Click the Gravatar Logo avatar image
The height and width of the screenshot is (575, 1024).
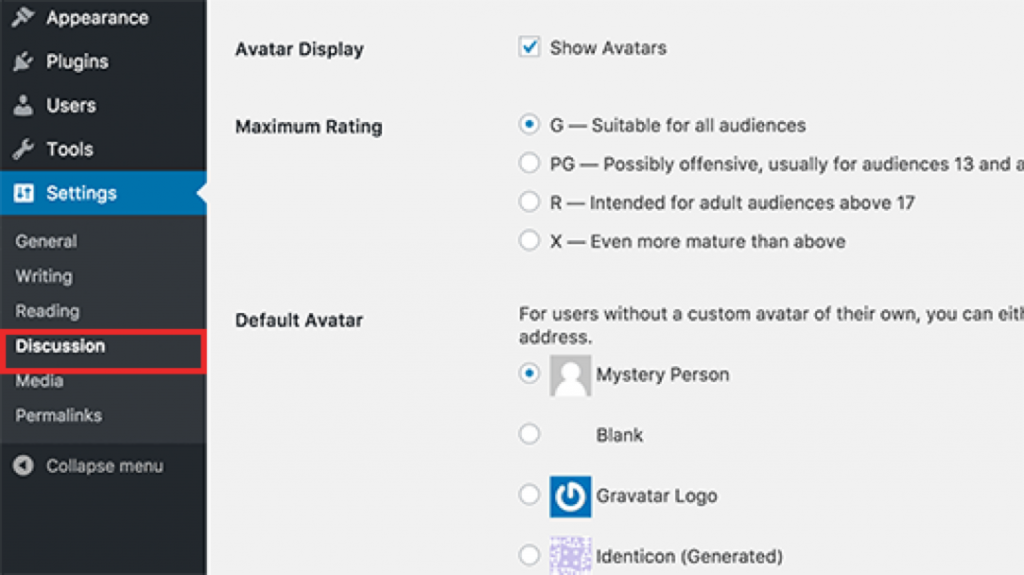tap(570, 497)
